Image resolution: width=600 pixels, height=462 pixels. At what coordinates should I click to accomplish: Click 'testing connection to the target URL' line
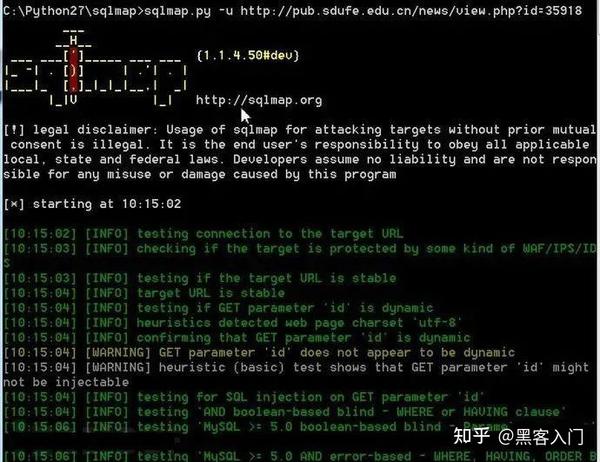204,234
